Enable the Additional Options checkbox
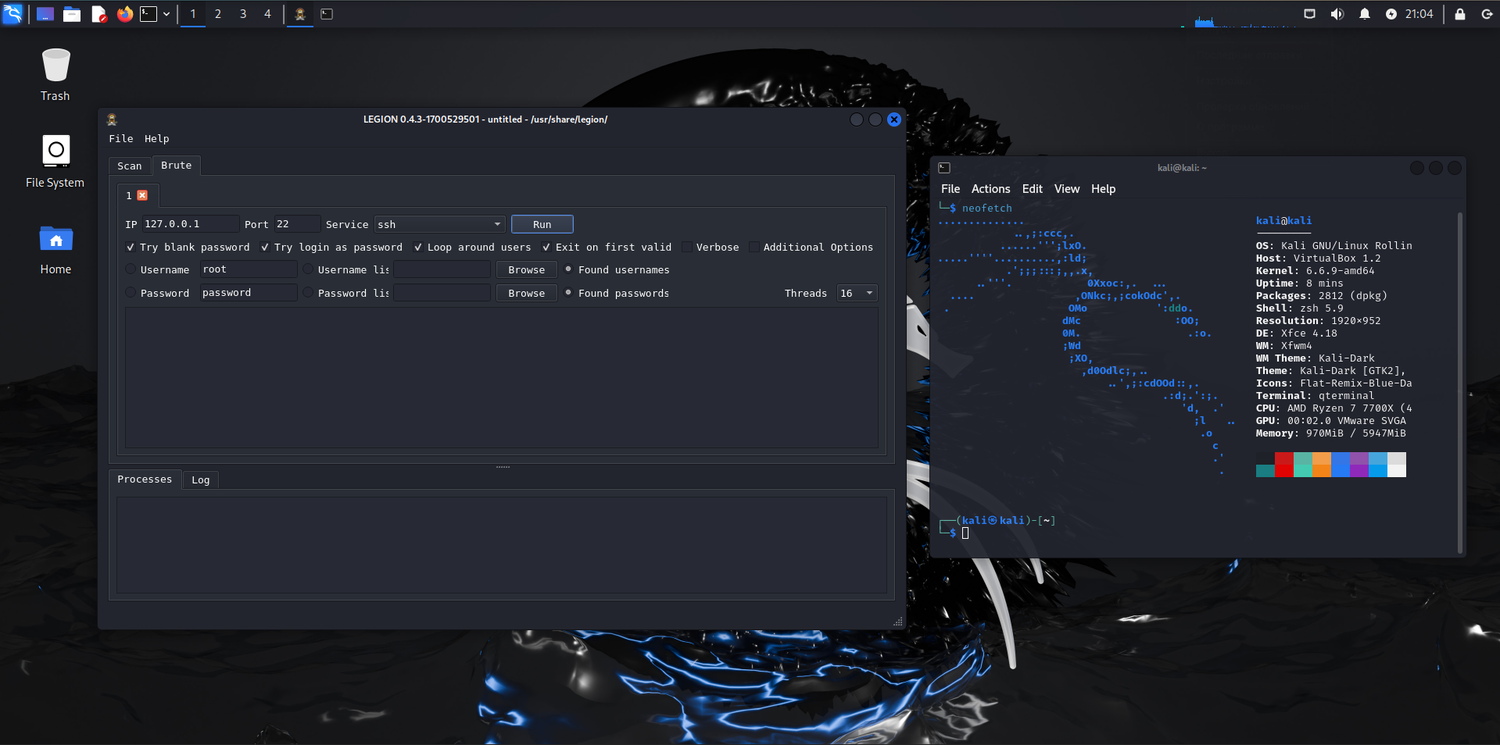Image resolution: width=1500 pixels, height=745 pixels. point(754,247)
